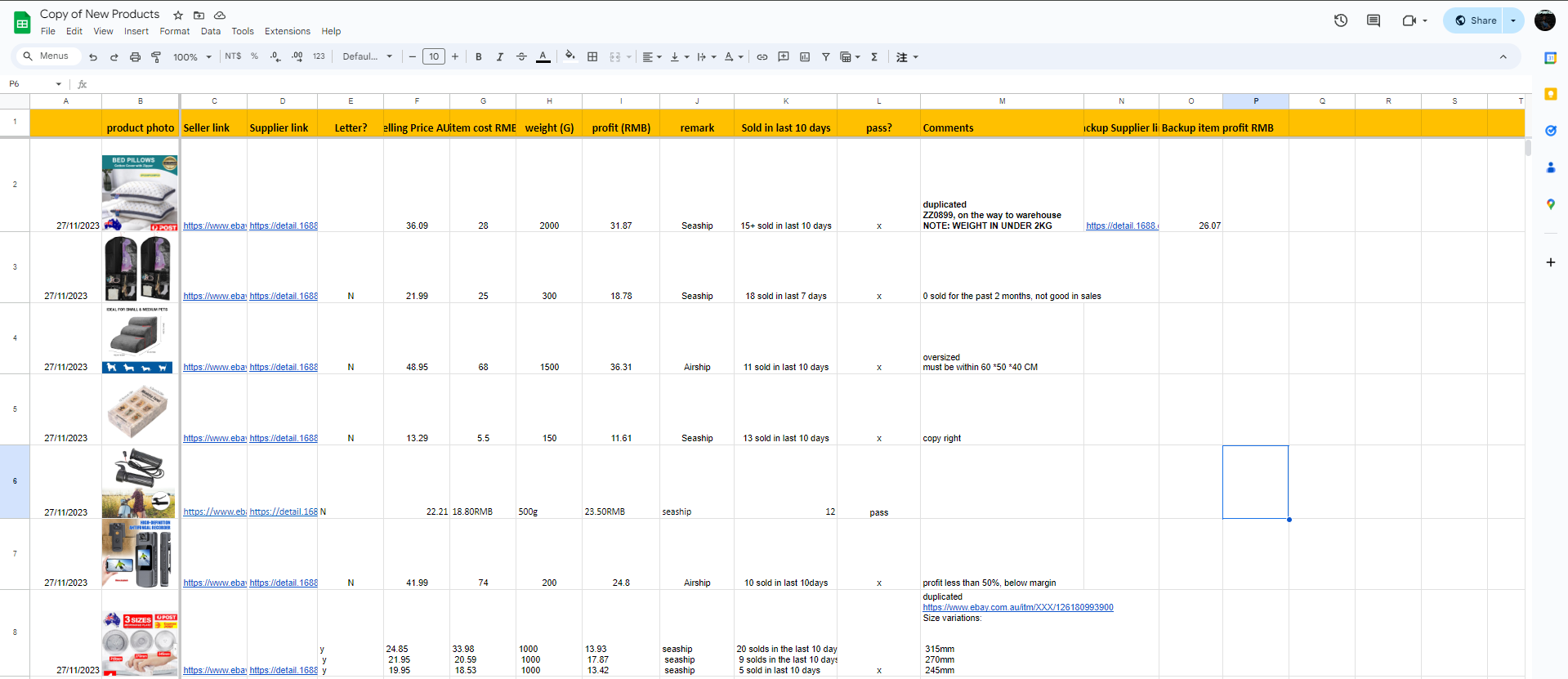
Task: Open the horizontal align dropdown
Action: [x=651, y=57]
